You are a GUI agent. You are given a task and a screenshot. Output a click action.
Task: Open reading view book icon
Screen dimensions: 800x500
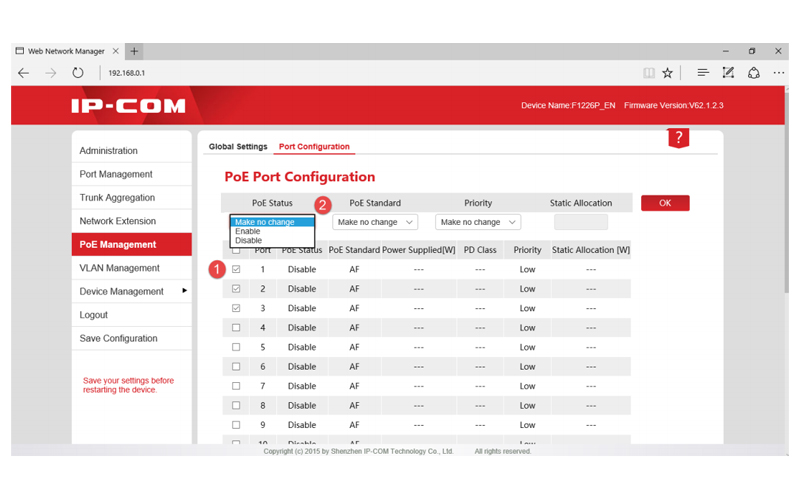click(x=648, y=73)
